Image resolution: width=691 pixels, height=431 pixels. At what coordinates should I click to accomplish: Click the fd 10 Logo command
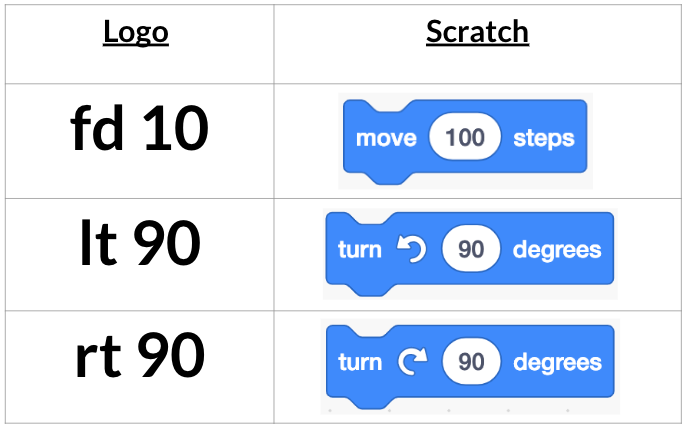[139, 129]
